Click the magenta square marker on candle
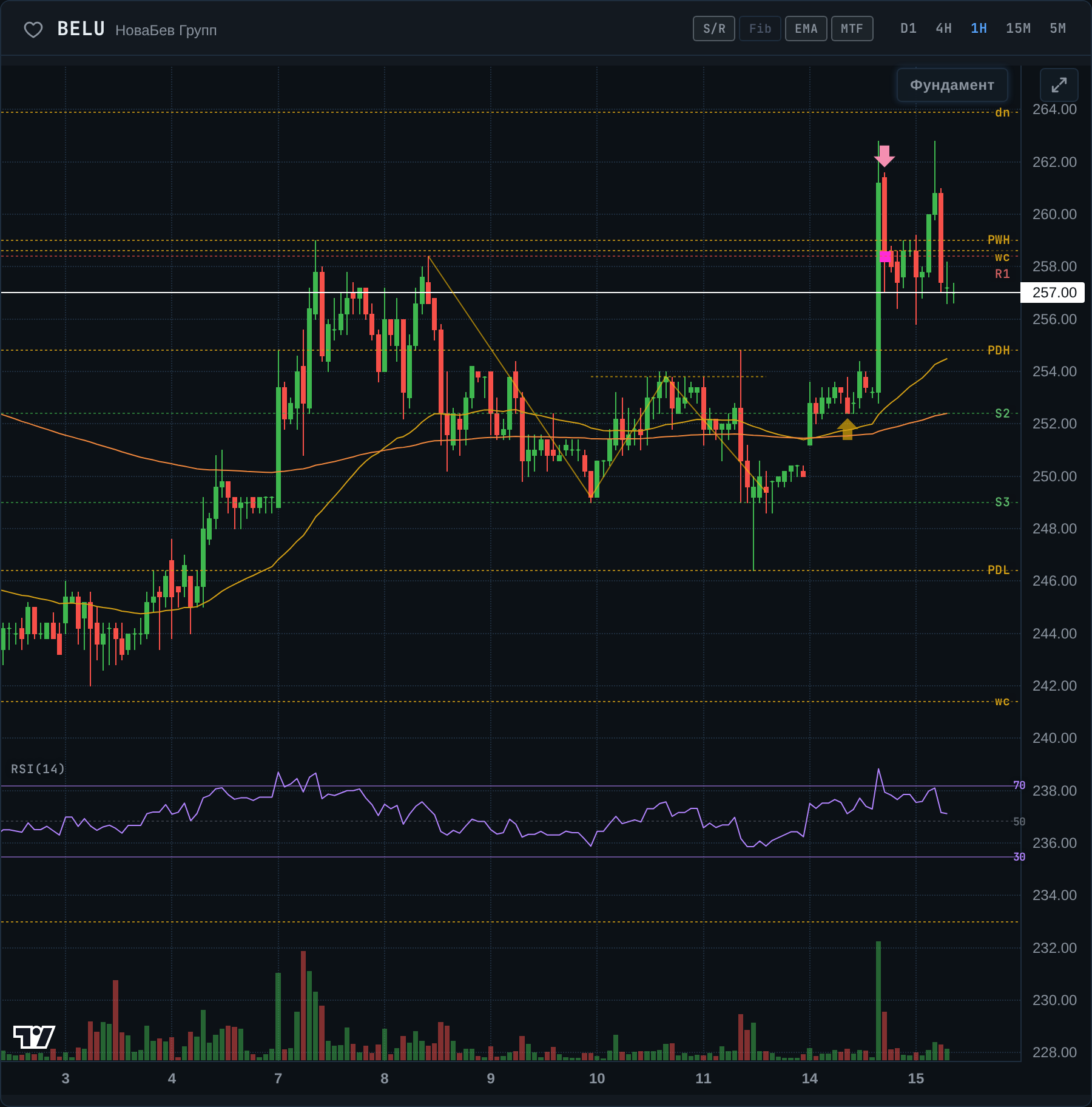The width and height of the screenshot is (1092, 1107). click(x=885, y=256)
